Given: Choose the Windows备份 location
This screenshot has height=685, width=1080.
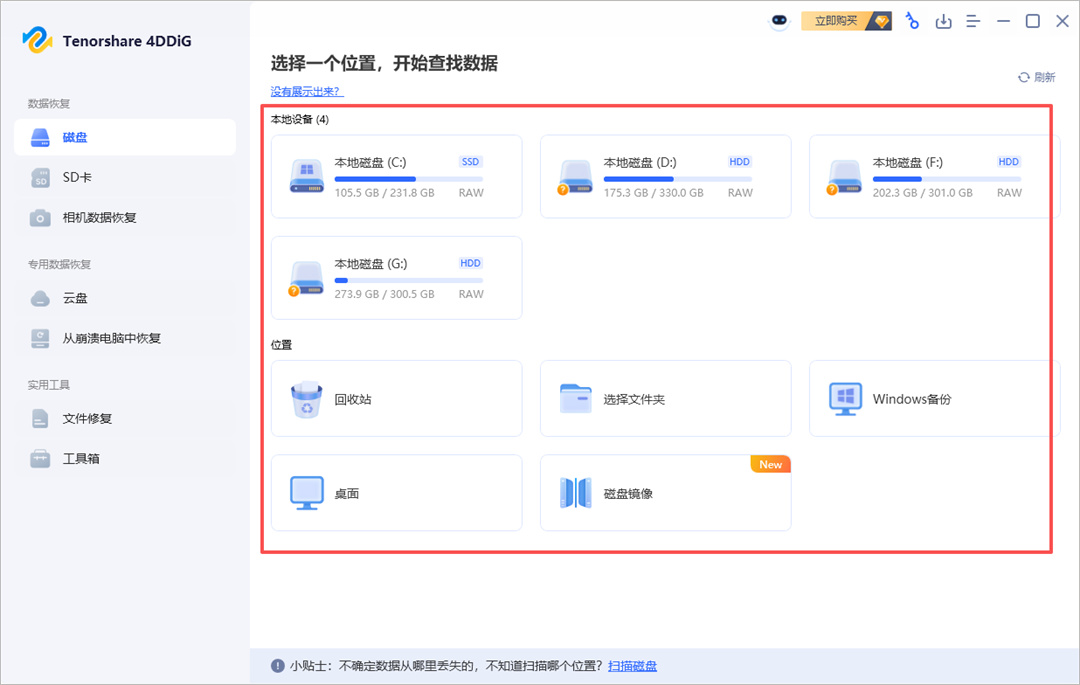Looking at the screenshot, I should pyautogui.click(x=934, y=399).
